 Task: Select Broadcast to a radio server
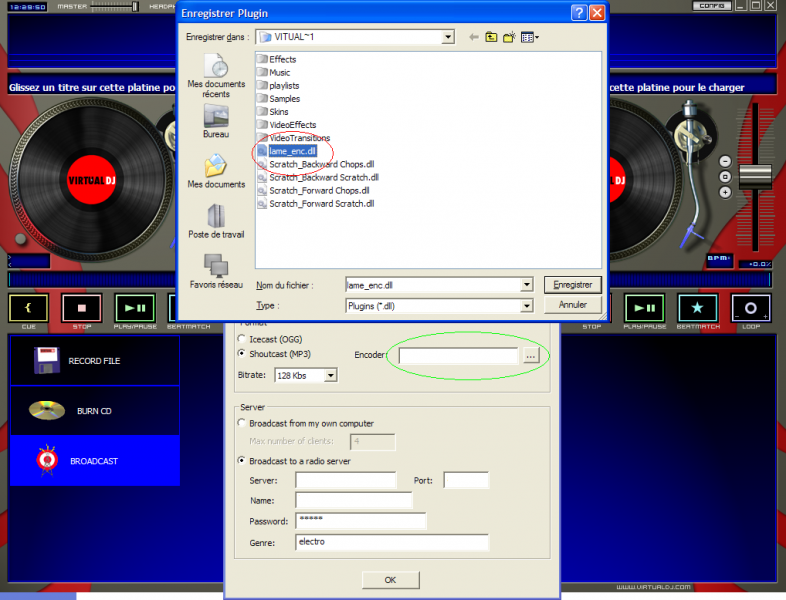[243, 461]
